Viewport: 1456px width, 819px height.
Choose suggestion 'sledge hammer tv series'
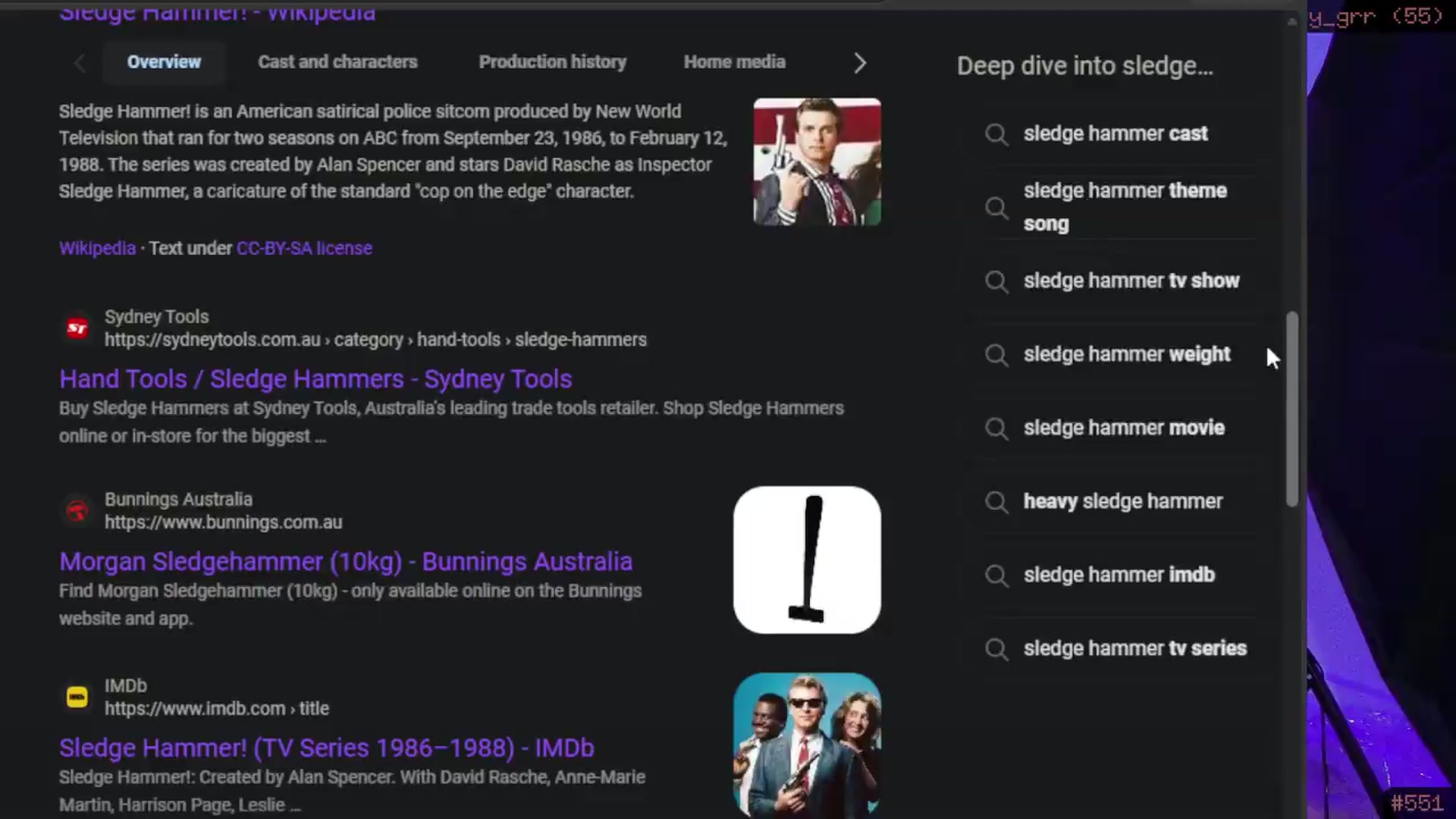pos(1135,648)
